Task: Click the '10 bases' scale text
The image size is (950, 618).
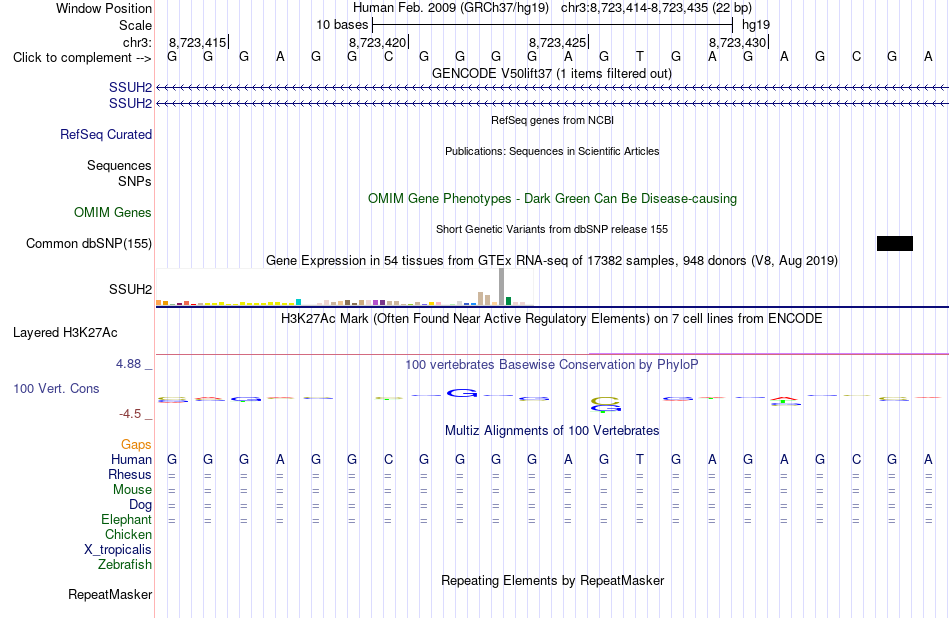Action: point(342,25)
